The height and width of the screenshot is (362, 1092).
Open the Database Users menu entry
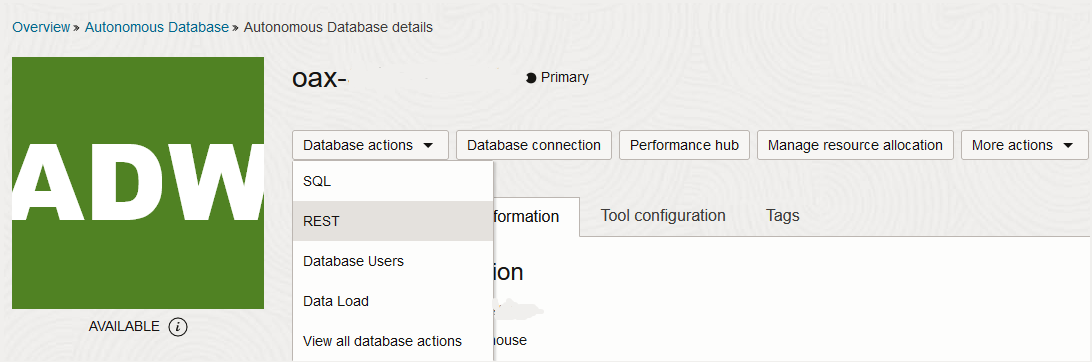[393, 261]
